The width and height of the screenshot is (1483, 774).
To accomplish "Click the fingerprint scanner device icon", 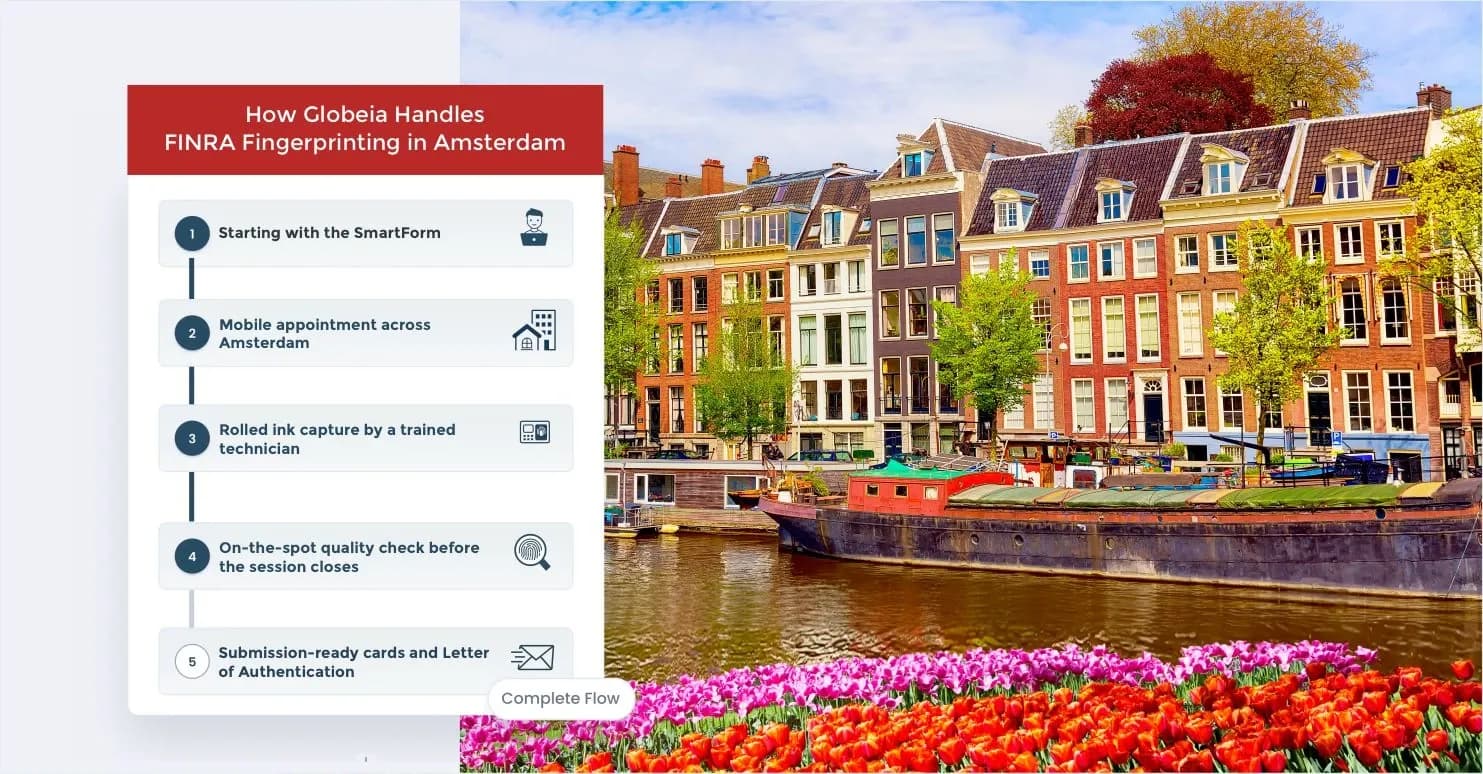I will coord(534,432).
